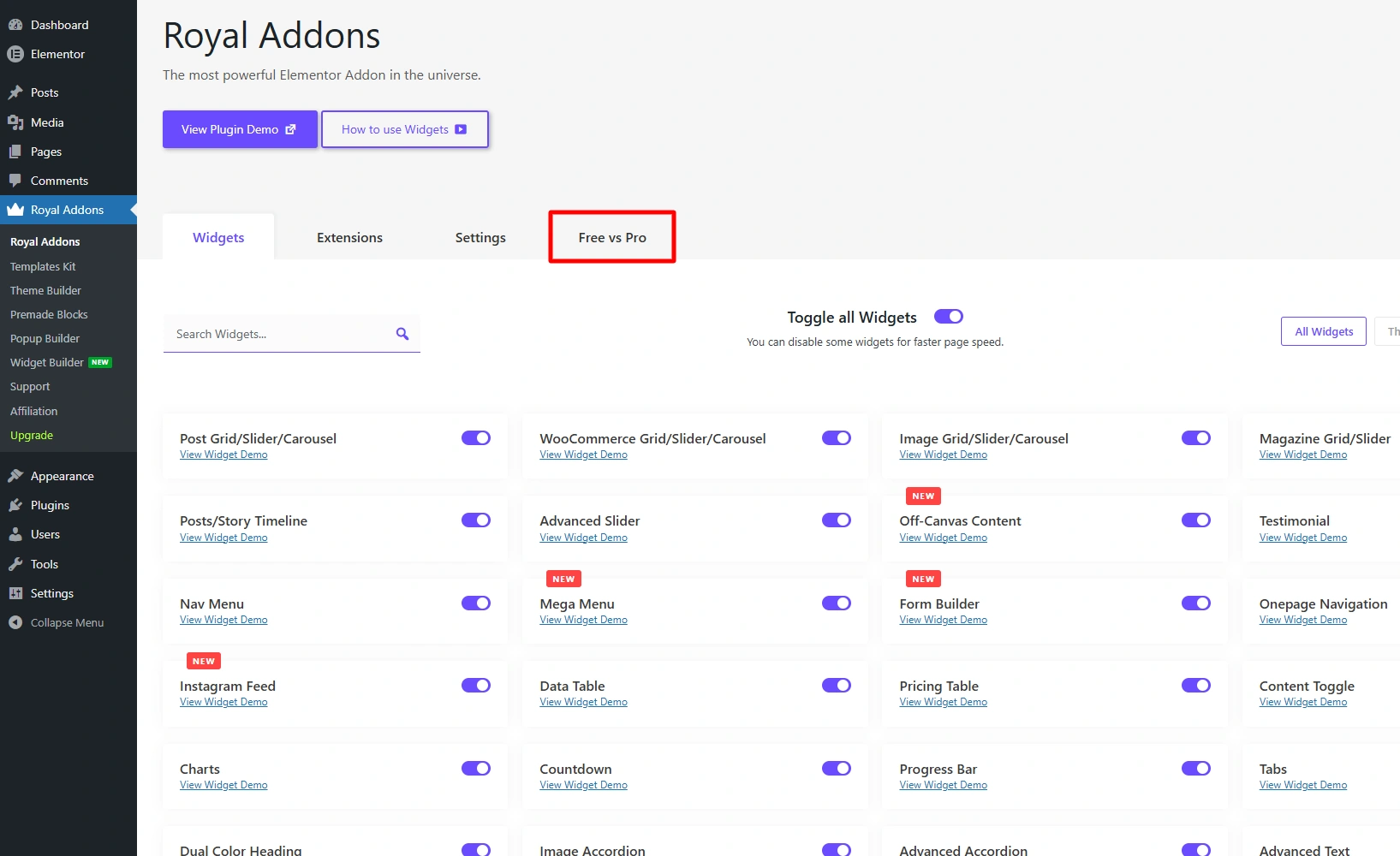Click the search magnifier icon in widget search

[x=402, y=334]
